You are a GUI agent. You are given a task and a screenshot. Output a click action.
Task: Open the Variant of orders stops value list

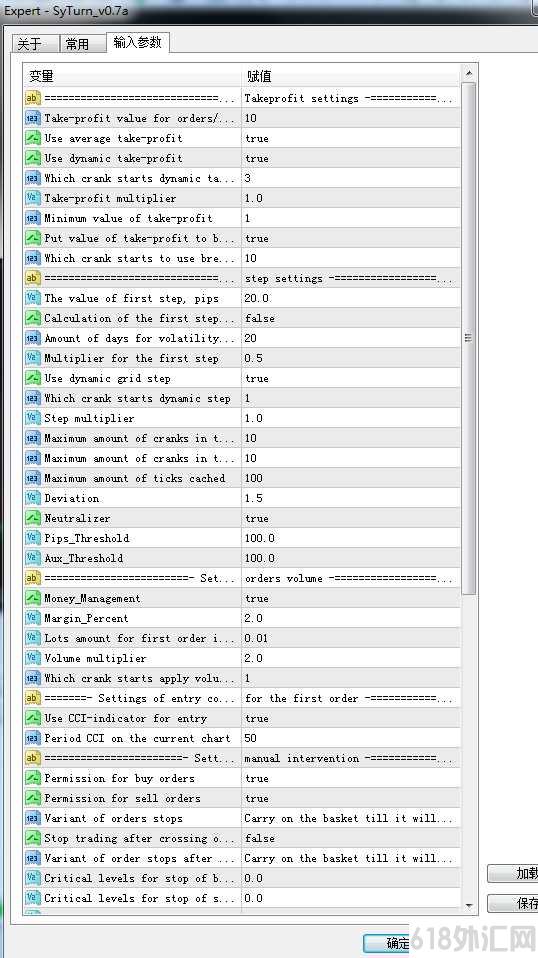(x=351, y=818)
